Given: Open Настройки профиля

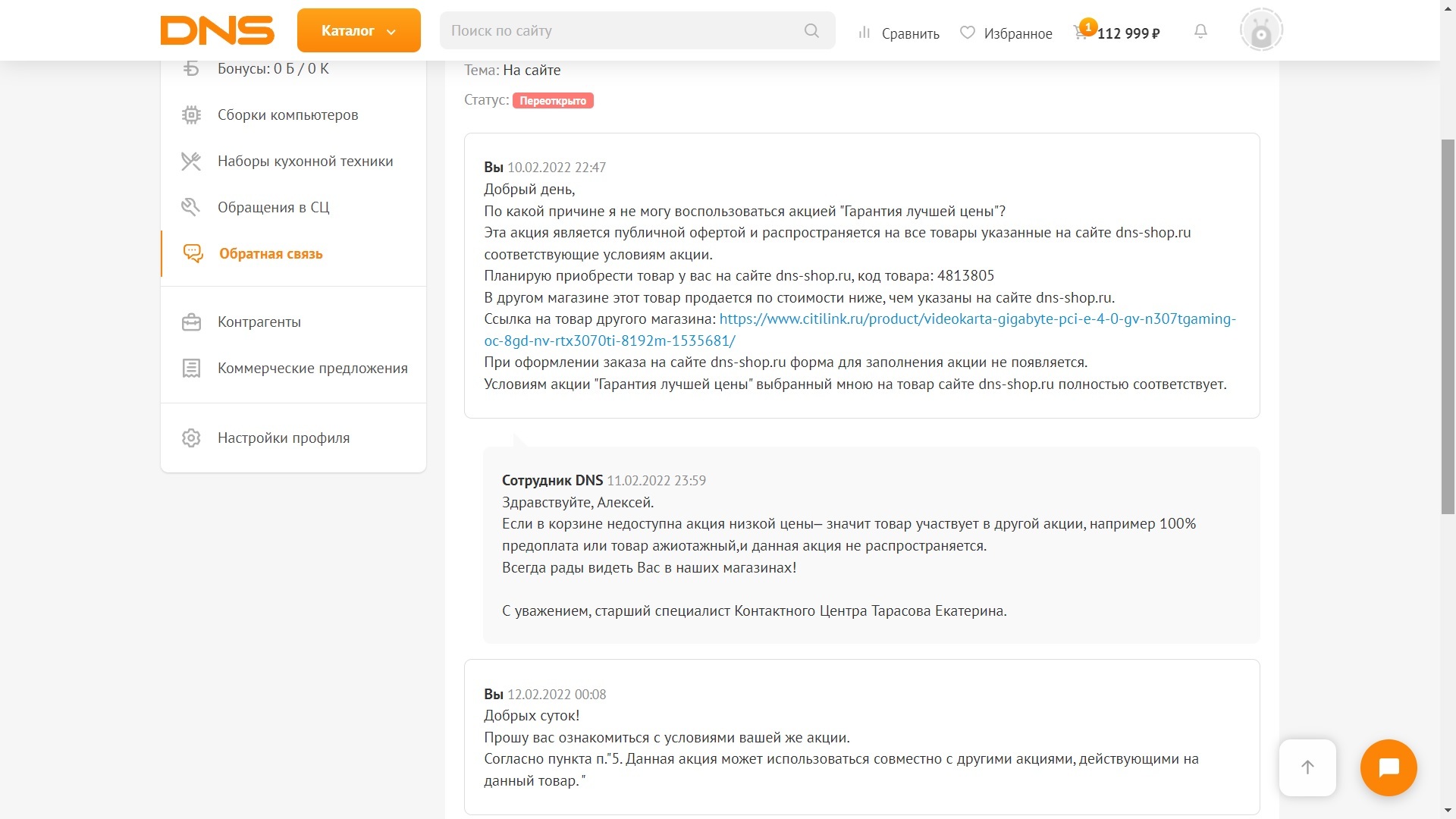Looking at the screenshot, I should point(284,438).
